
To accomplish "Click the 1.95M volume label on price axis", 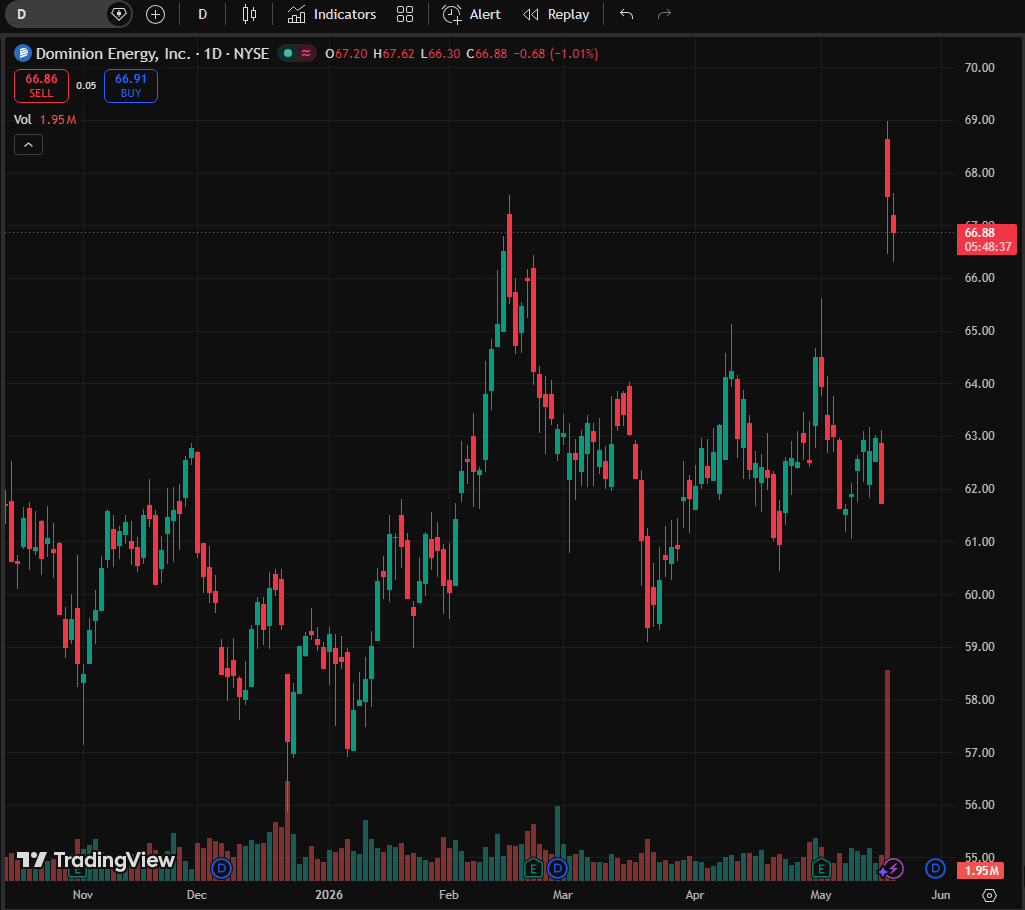I will coord(981,871).
